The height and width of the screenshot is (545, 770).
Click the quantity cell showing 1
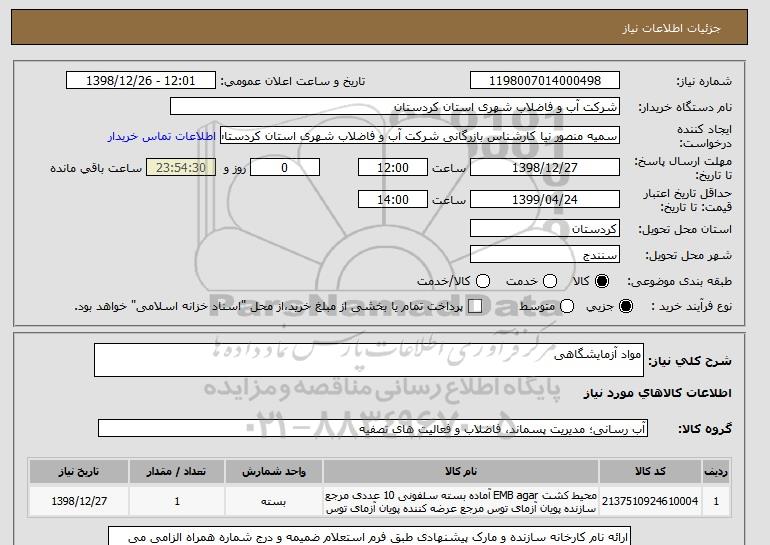177,501
